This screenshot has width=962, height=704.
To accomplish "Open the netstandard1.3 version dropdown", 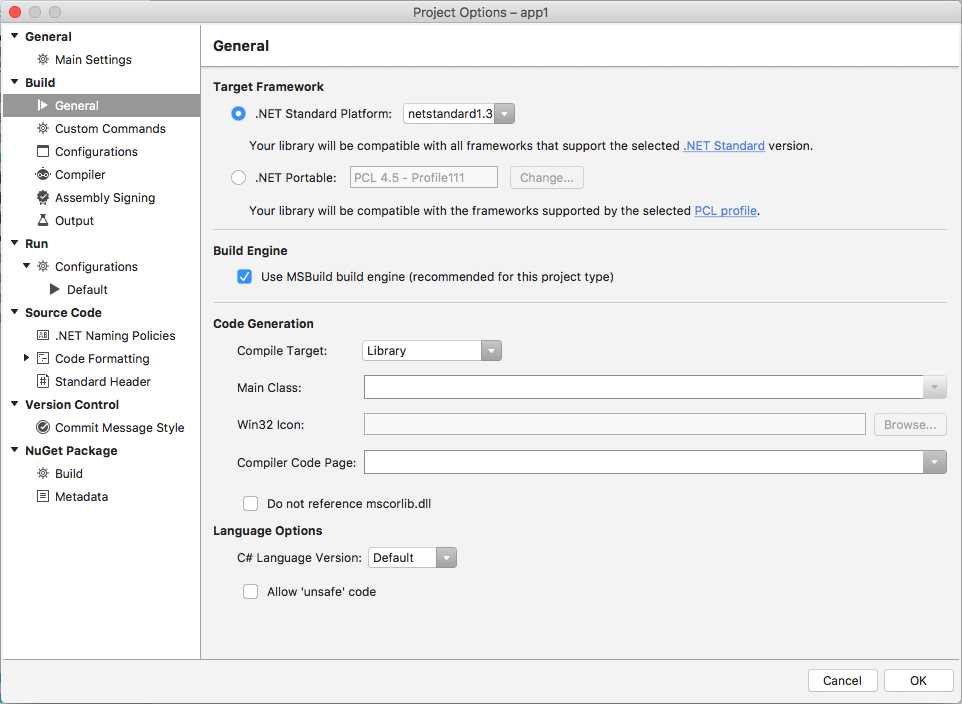I will click(x=505, y=113).
